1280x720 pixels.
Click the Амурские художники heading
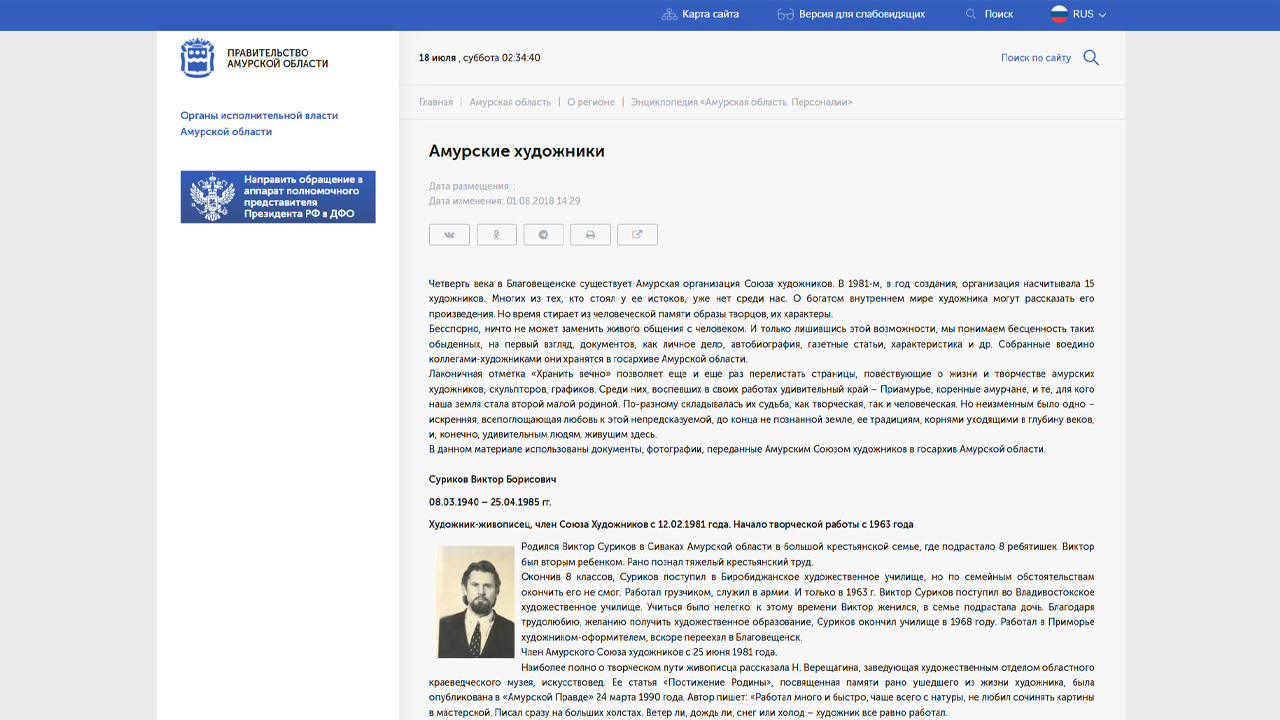517,151
